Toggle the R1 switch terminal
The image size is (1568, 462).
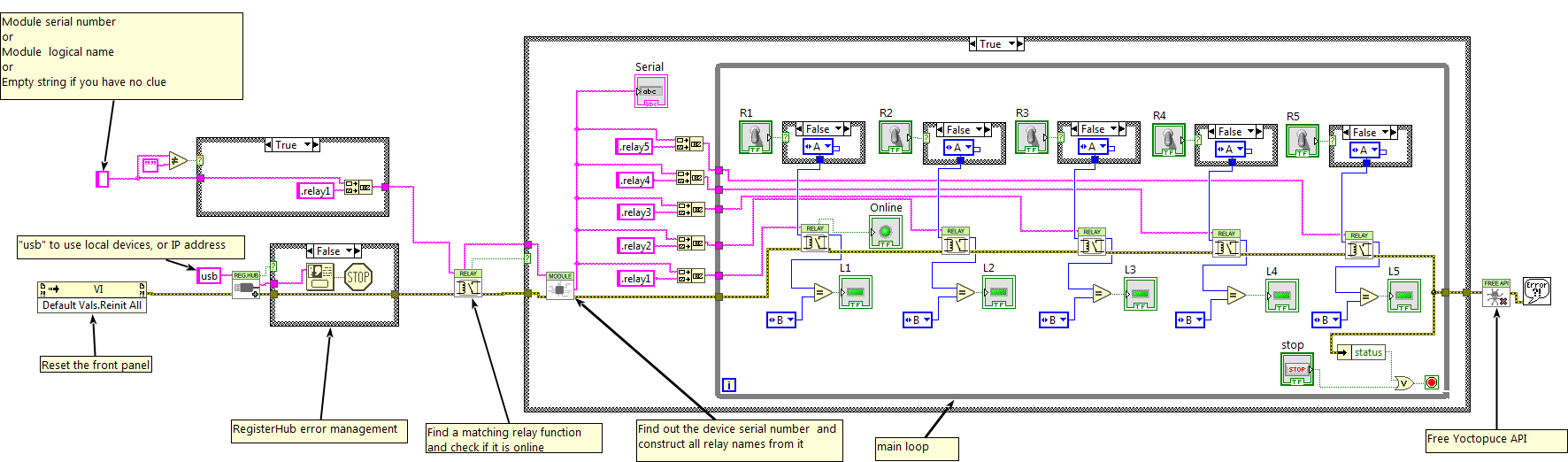(x=755, y=137)
